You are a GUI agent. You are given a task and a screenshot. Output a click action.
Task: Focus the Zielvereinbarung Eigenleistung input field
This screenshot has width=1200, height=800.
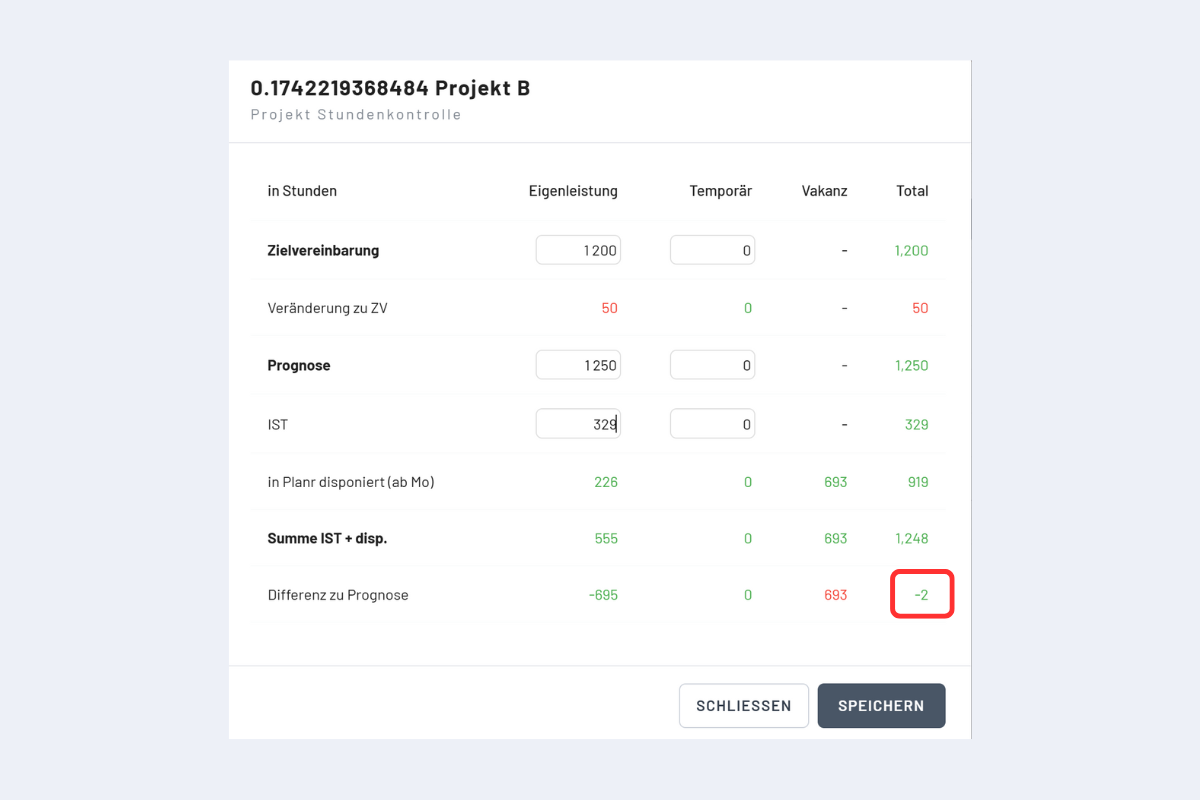tap(578, 250)
